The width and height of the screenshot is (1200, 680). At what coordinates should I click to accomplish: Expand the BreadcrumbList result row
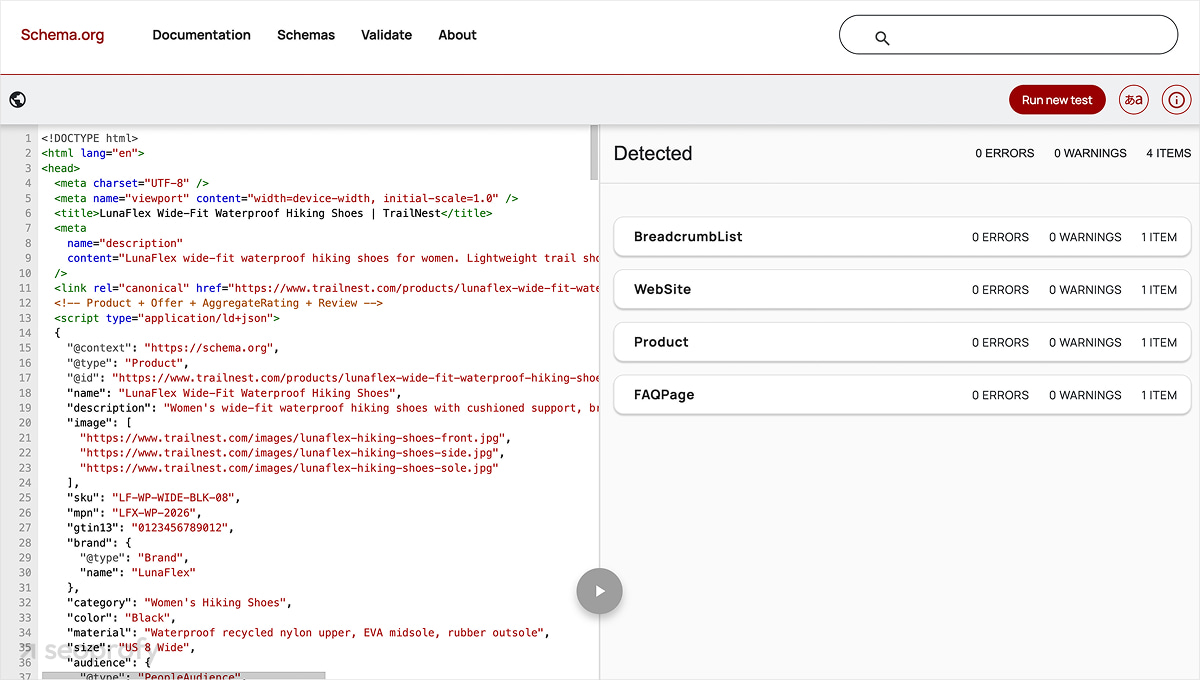click(x=902, y=237)
